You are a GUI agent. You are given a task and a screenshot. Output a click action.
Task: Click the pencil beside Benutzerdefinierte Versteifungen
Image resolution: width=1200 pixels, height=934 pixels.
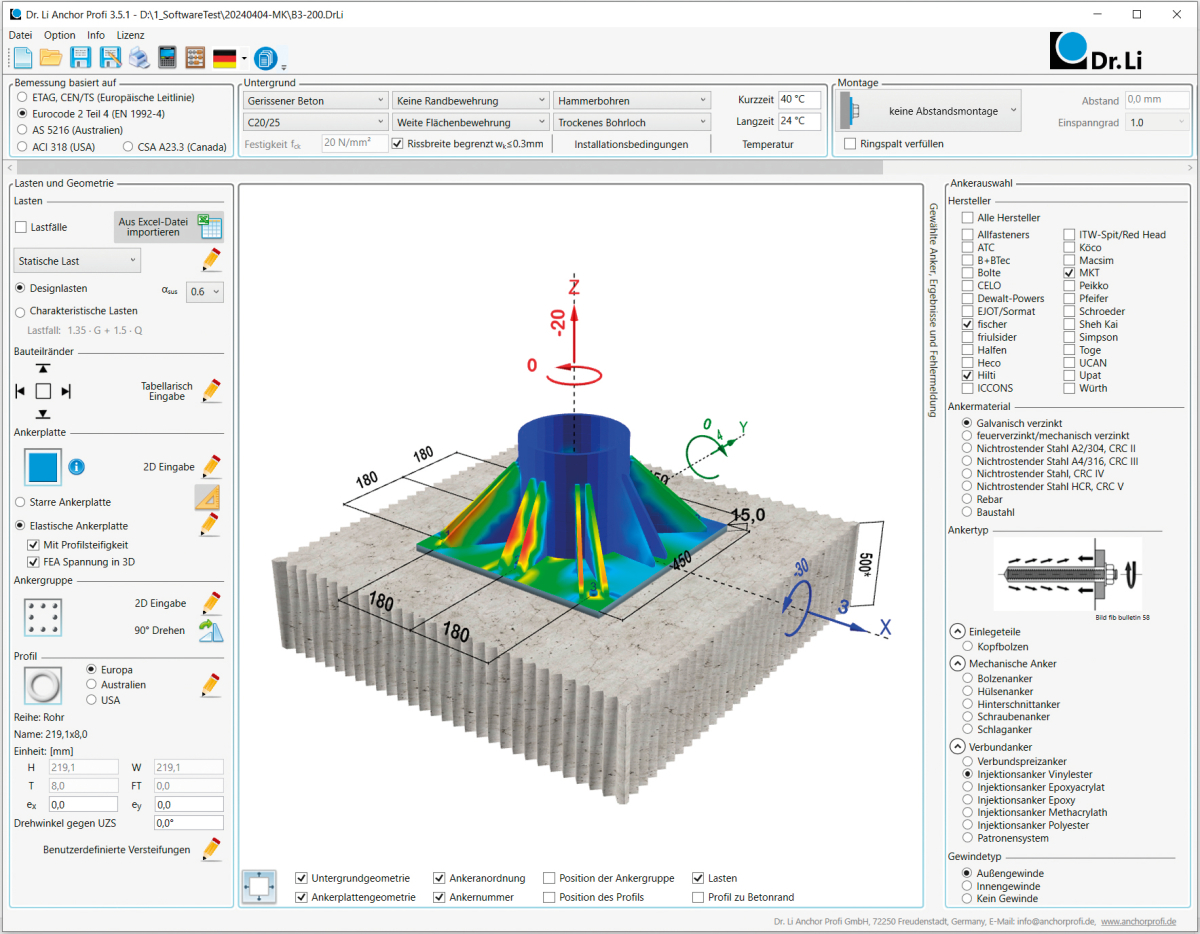pyautogui.click(x=211, y=849)
